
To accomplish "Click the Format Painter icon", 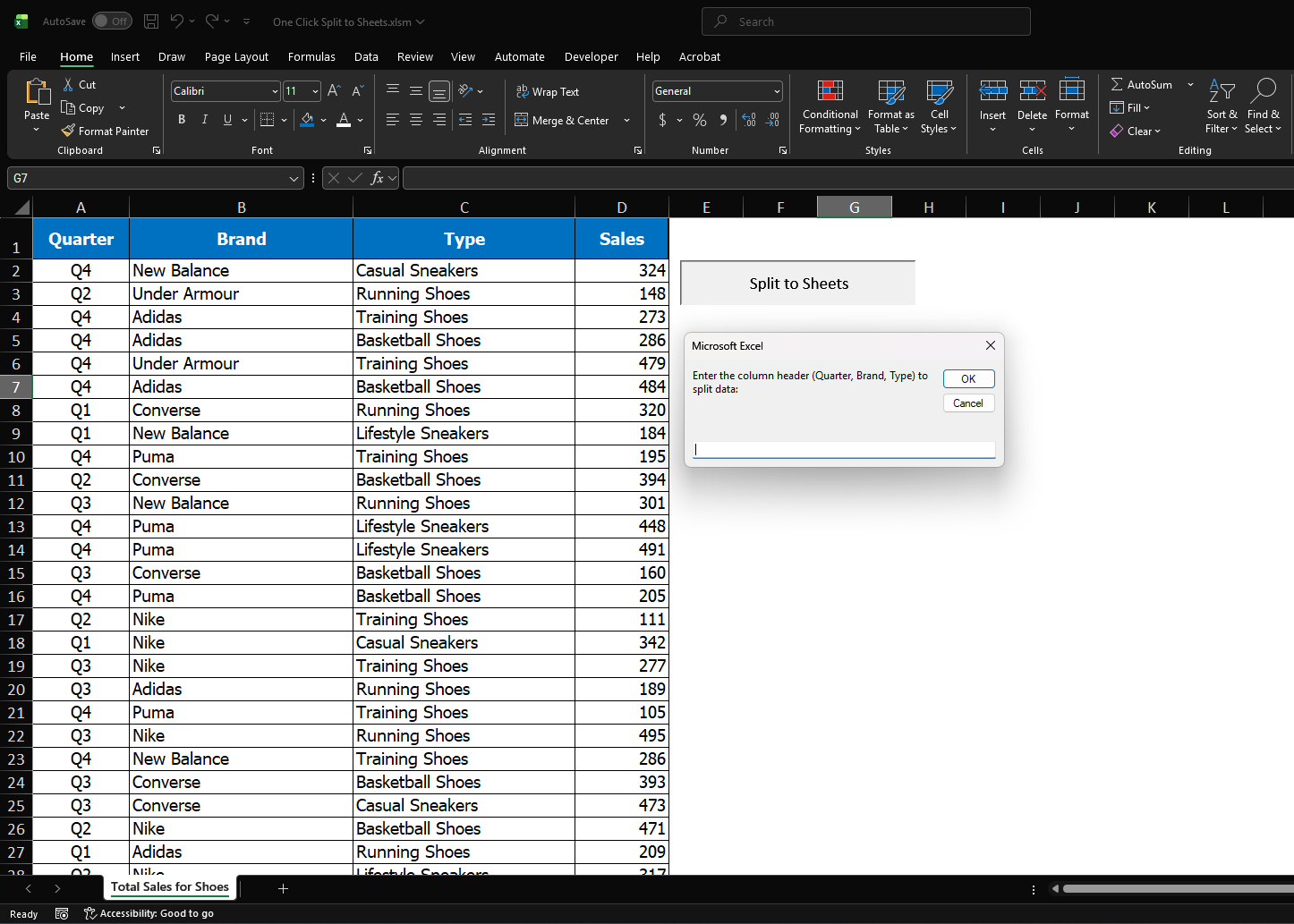I will [x=67, y=131].
